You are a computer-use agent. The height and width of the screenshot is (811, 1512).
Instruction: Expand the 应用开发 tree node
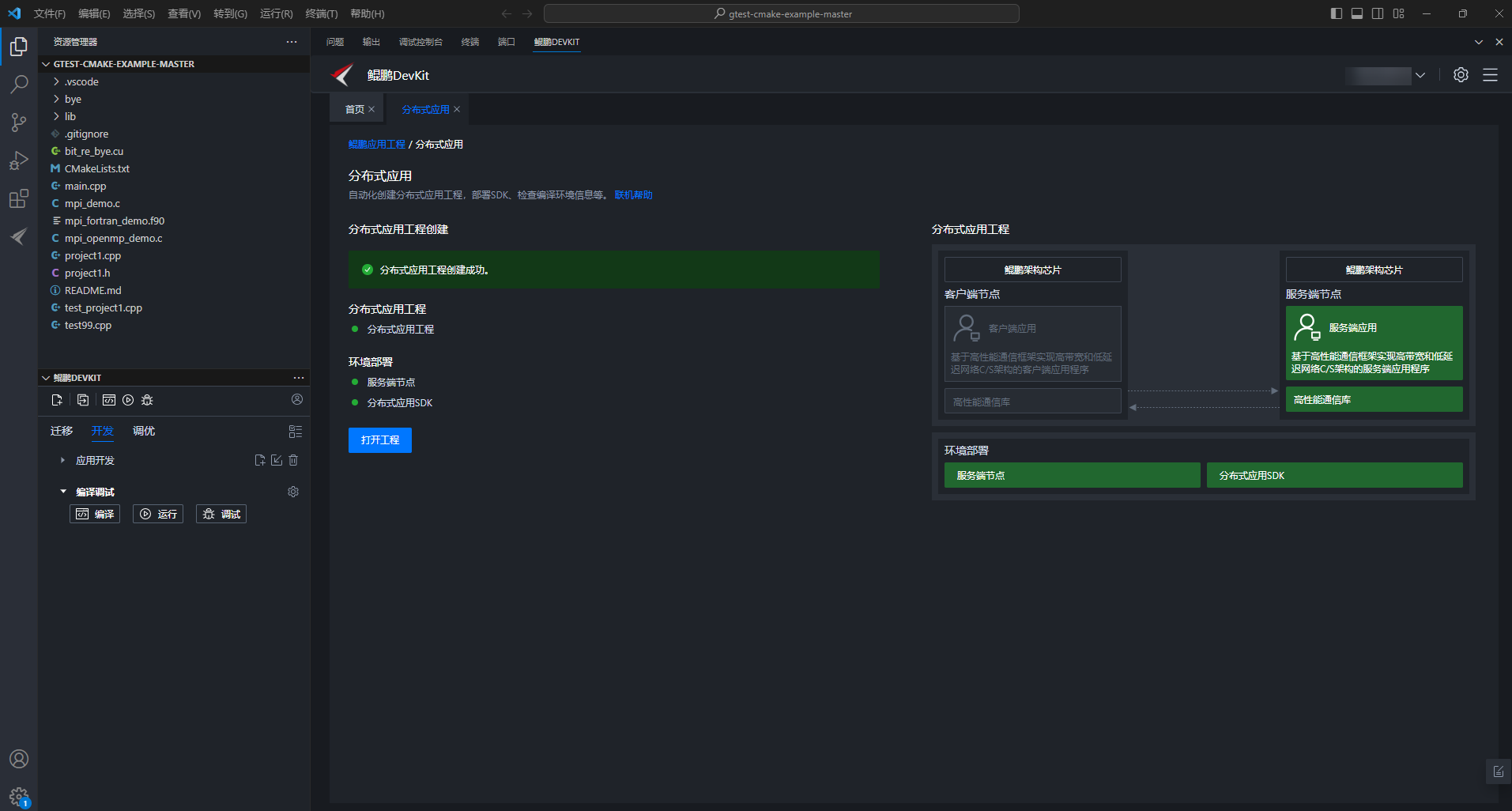[62, 460]
